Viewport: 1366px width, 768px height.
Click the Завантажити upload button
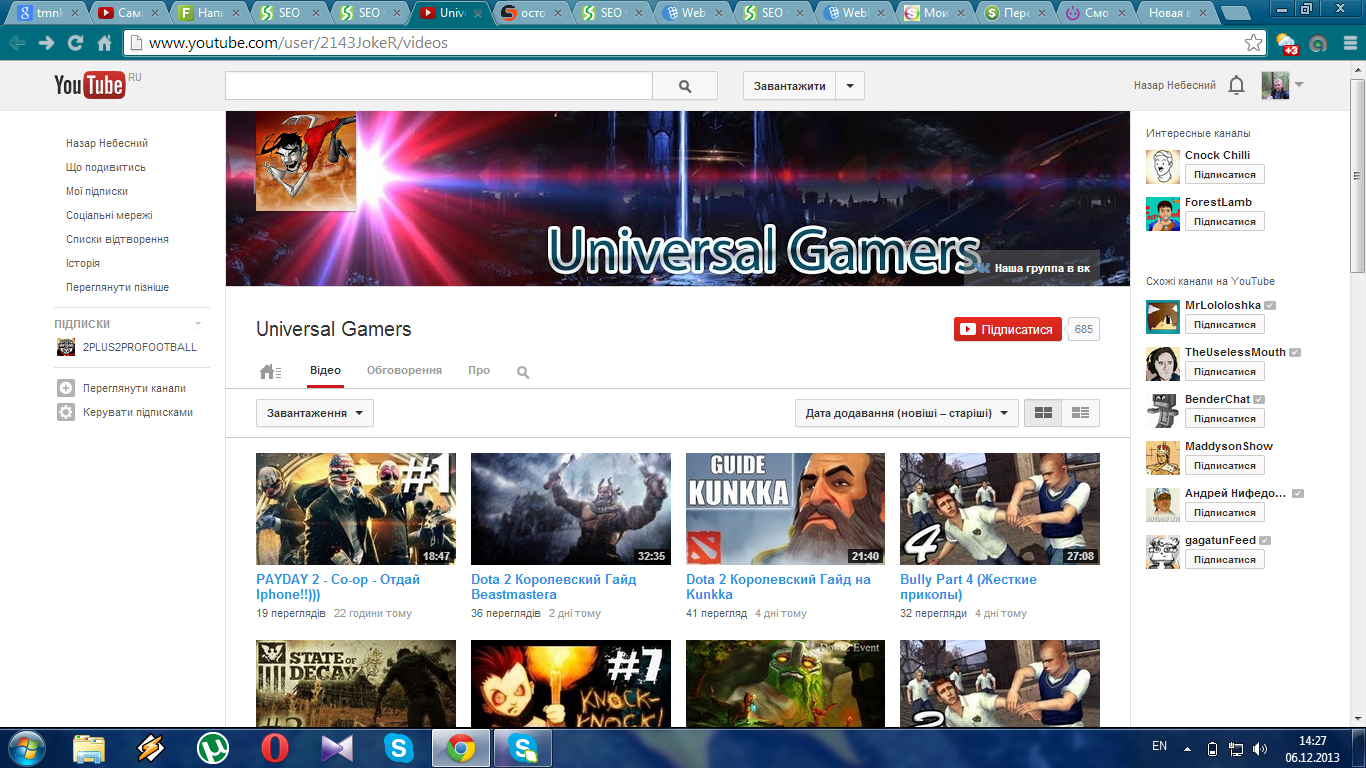(x=790, y=86)
